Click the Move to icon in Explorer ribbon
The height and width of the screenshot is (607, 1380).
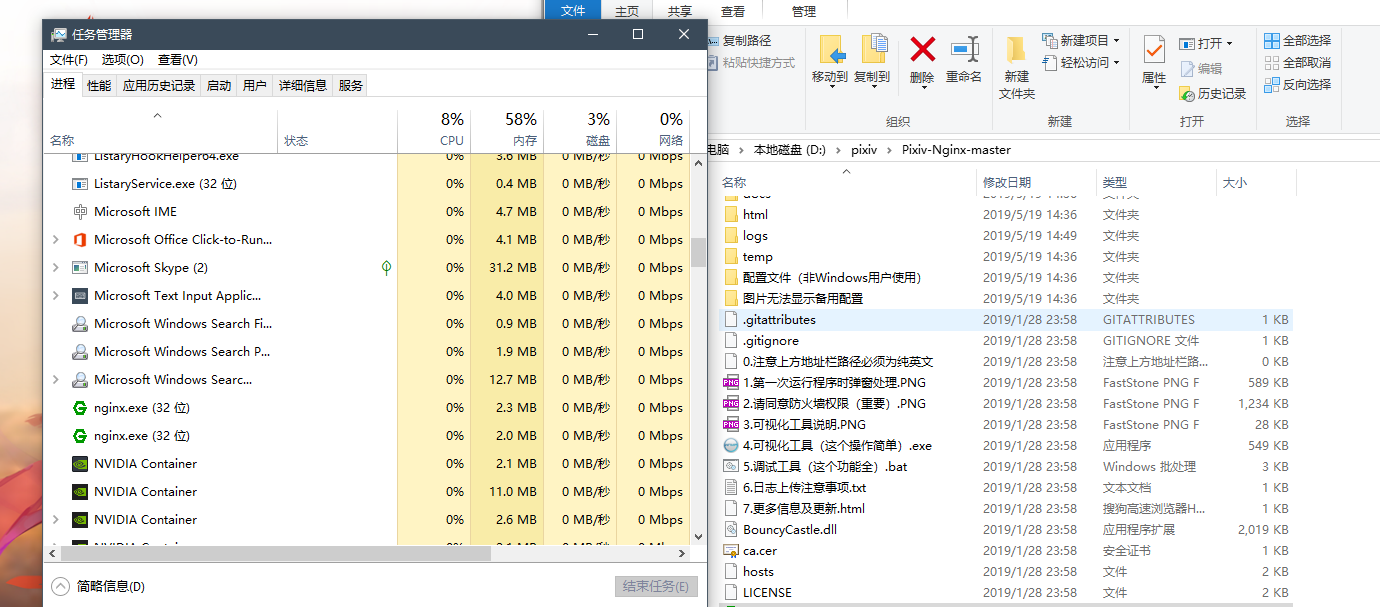831,49
